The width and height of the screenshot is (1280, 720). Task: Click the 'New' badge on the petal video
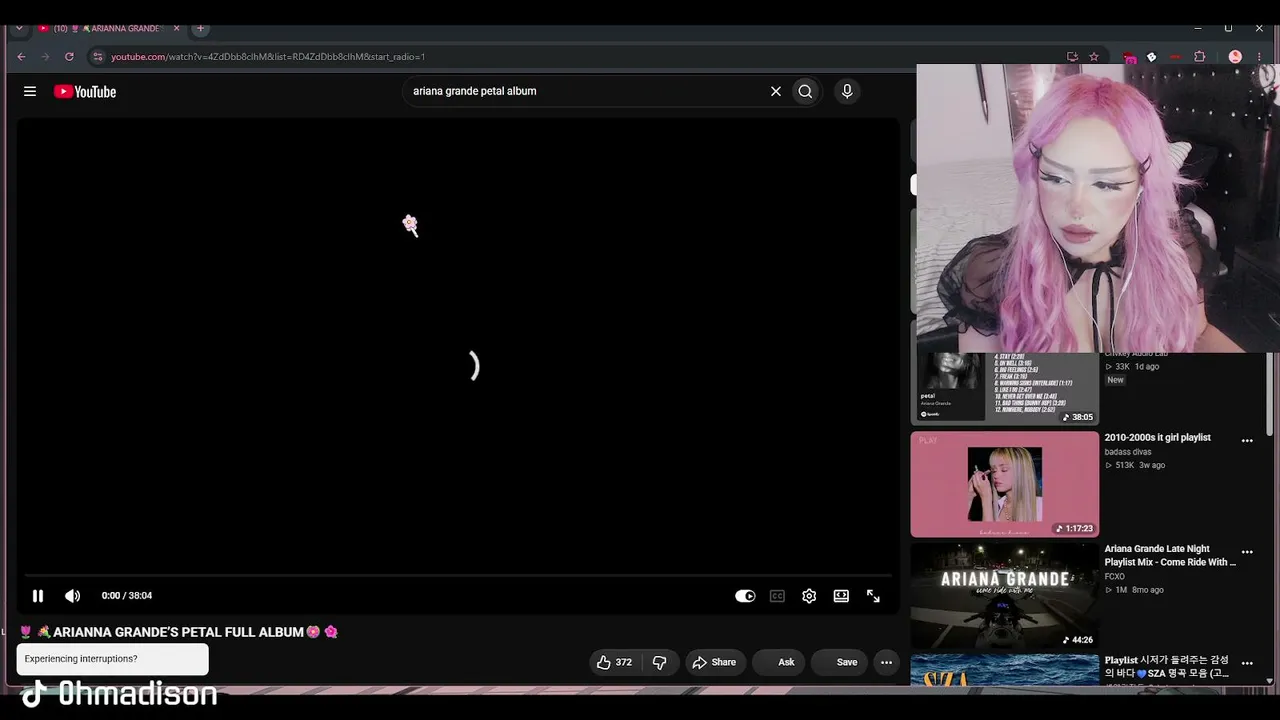click(x=1115, y=380)
